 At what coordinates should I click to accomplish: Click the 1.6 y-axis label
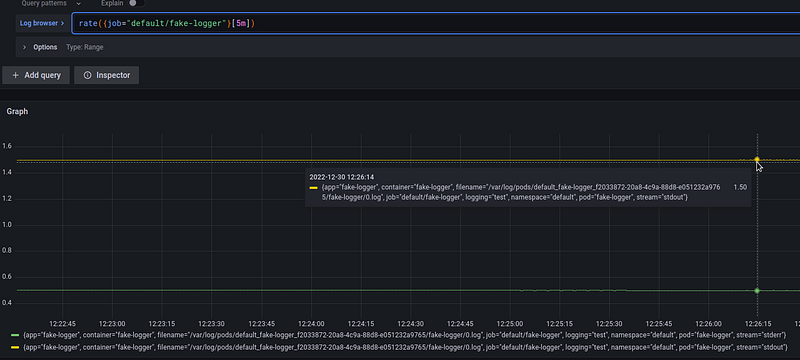point(7,146)
